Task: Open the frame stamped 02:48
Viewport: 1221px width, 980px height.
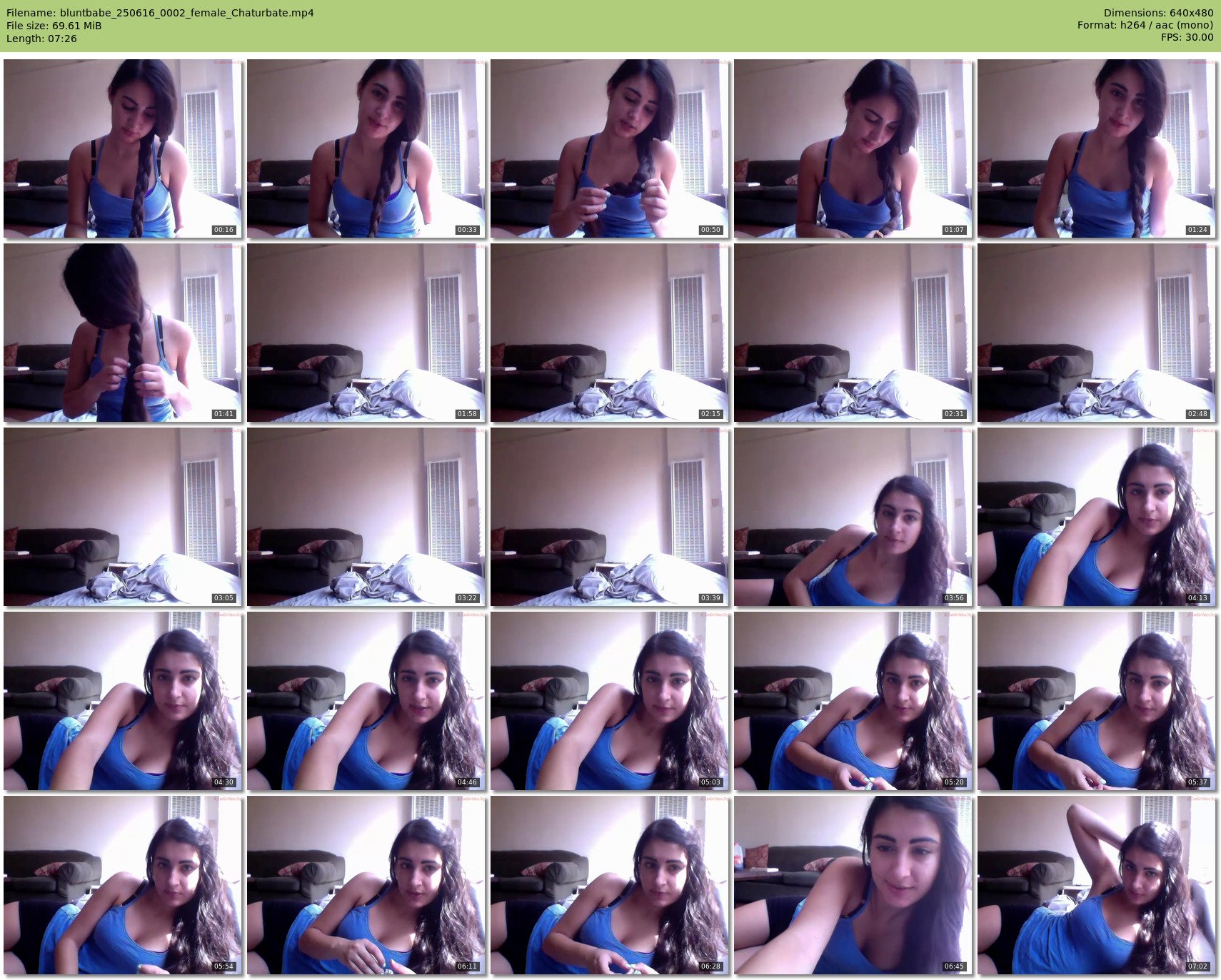Action: pos(1096,333)
